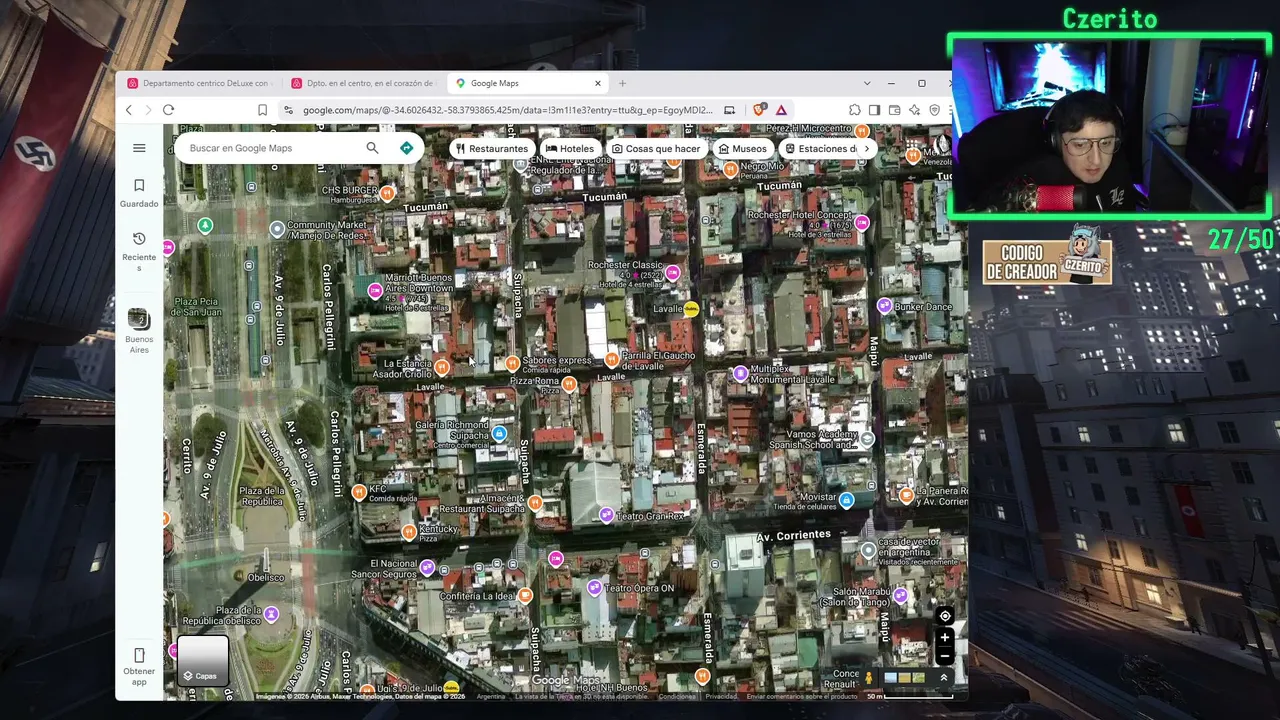Center map on your location
This screenshot has width=1280, height=720.
pyautogui.click(x=945, y=616)
